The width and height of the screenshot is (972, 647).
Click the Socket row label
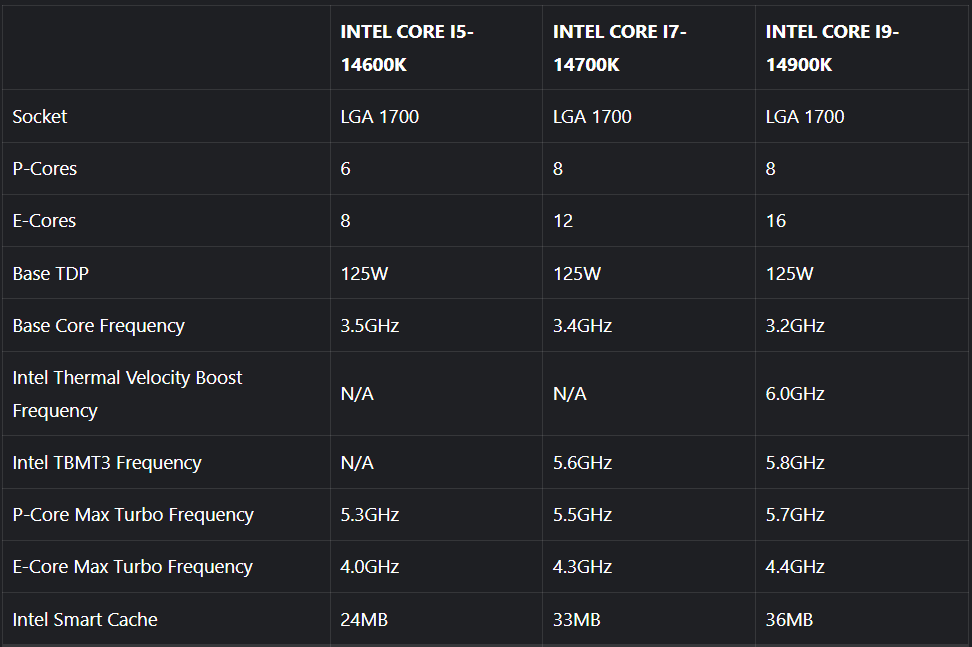[39, 116]
